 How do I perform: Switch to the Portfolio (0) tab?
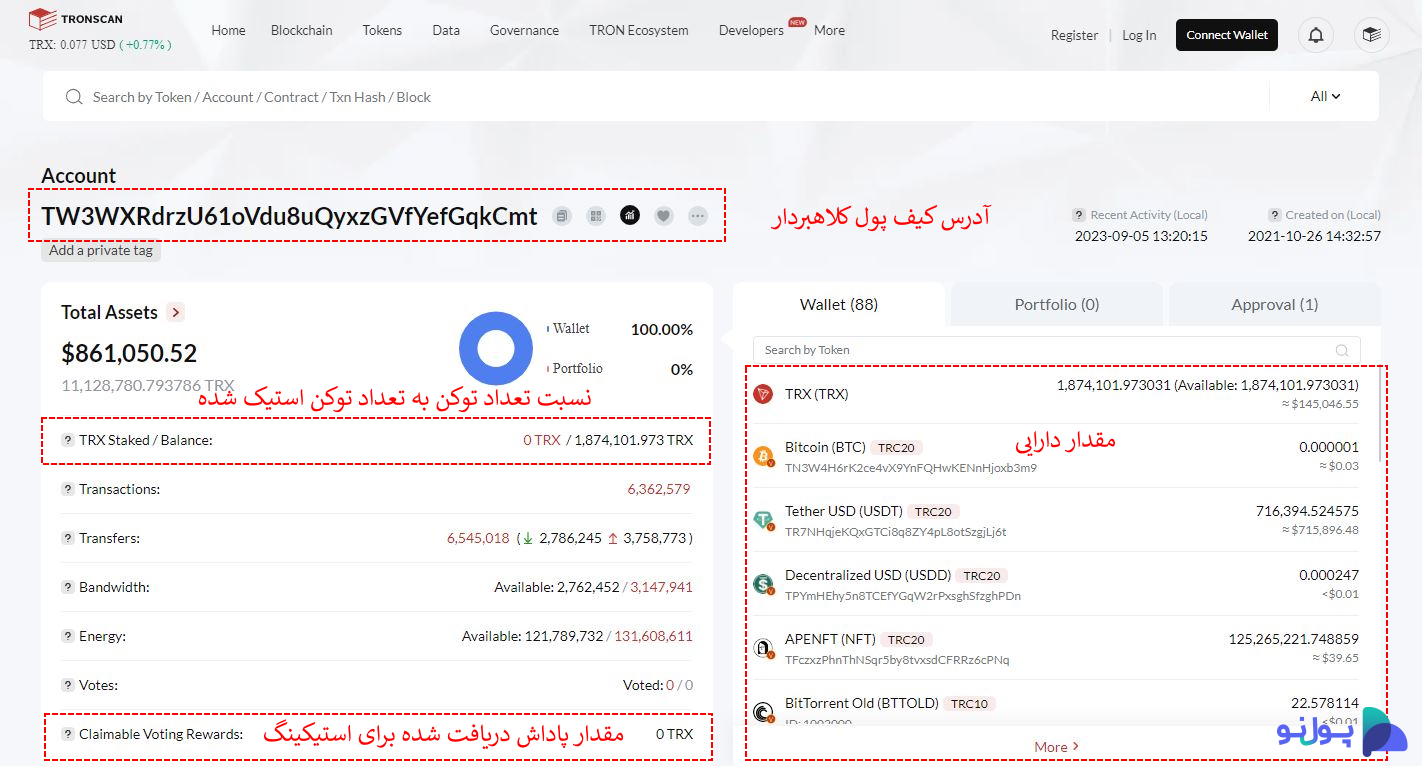(1057, 304)
